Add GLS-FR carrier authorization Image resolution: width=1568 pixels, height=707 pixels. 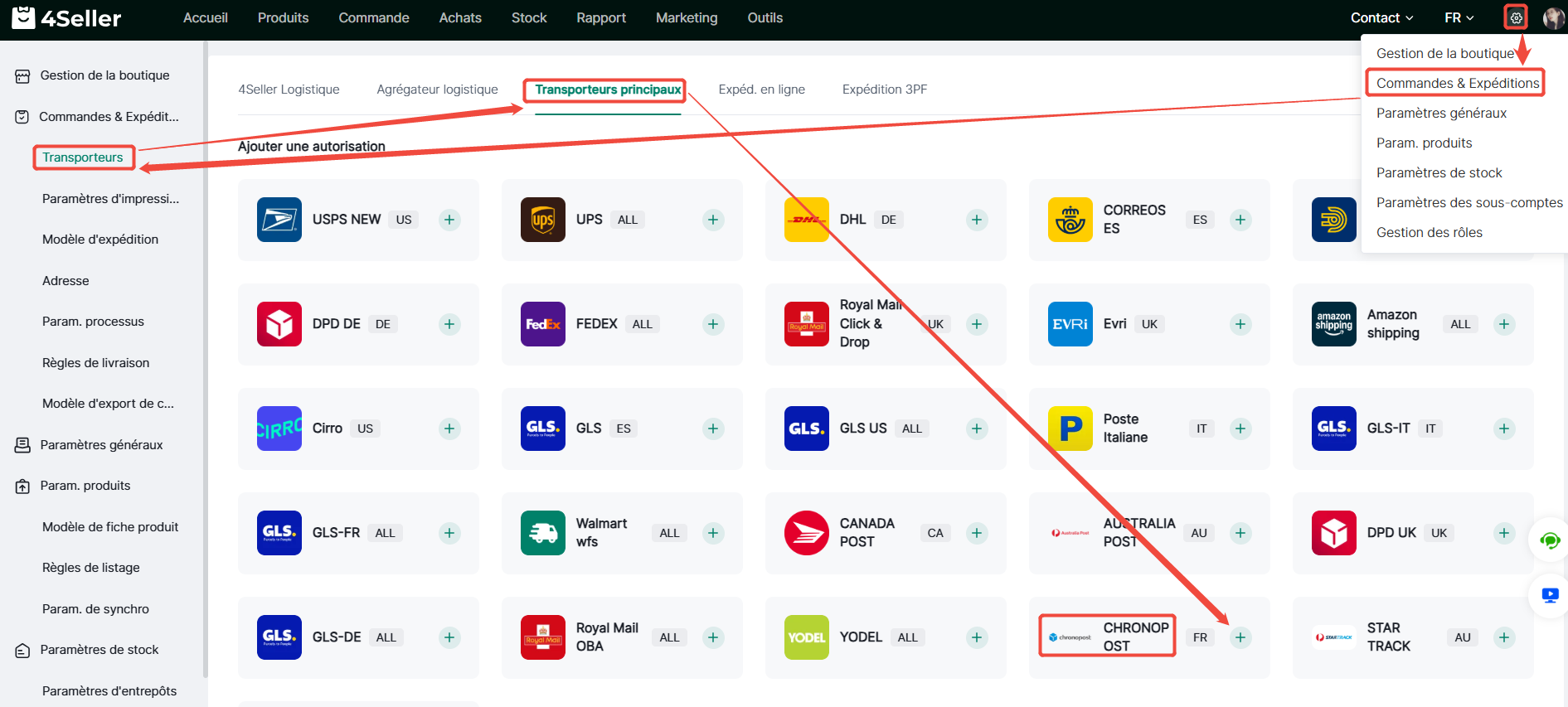(449, 533)
